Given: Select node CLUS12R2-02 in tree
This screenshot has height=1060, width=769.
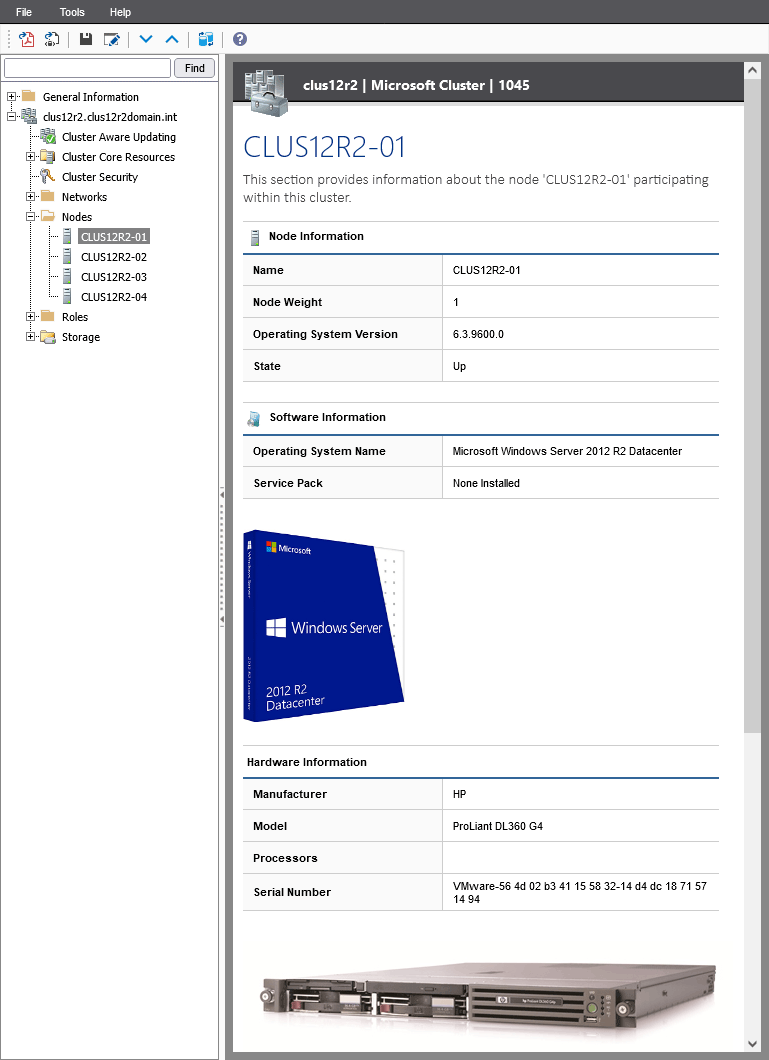Looking at the screenshot, I should tap(114, 257).
